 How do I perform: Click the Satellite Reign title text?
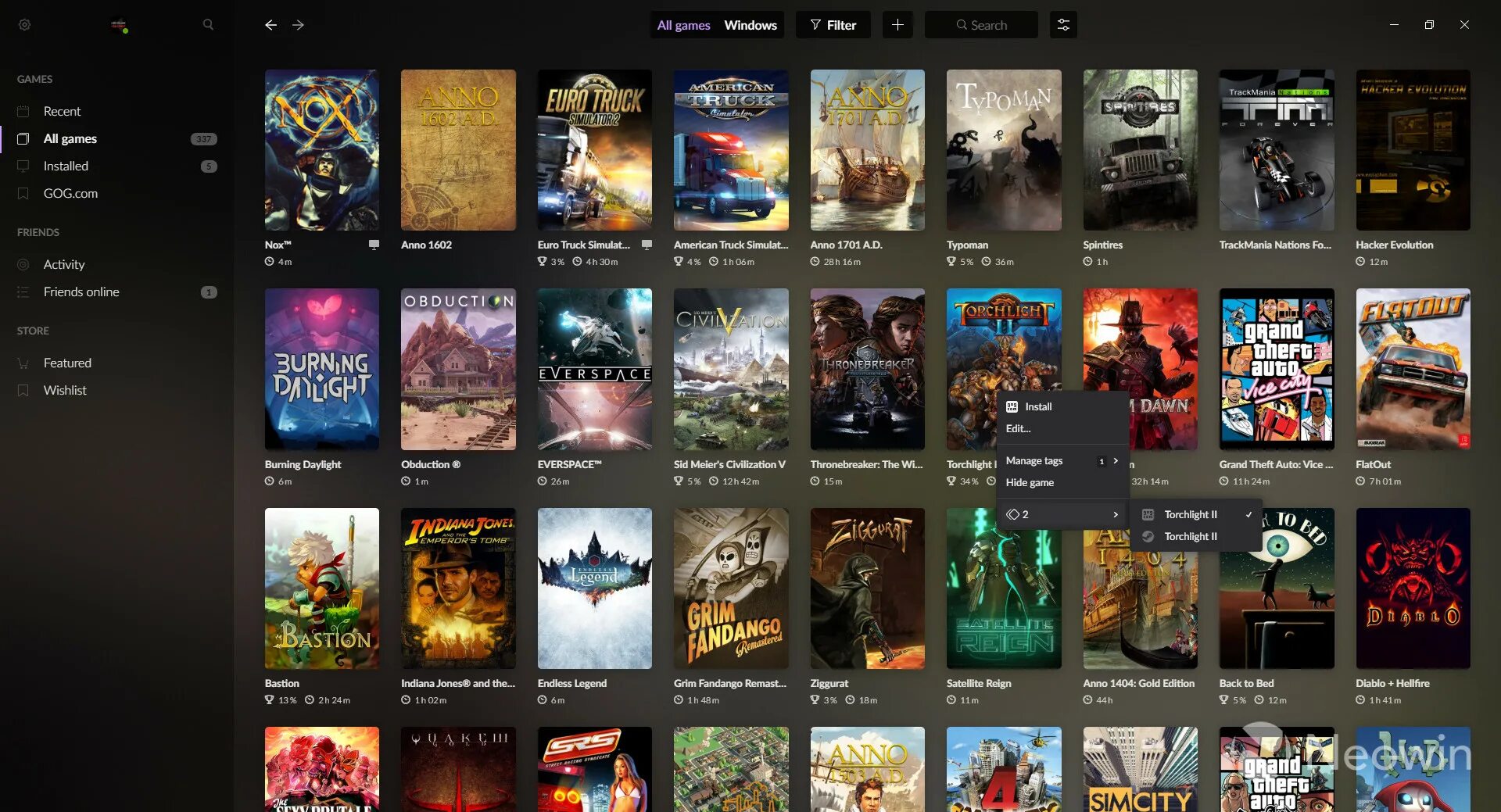pyautogui.click(x=979, y=683)
